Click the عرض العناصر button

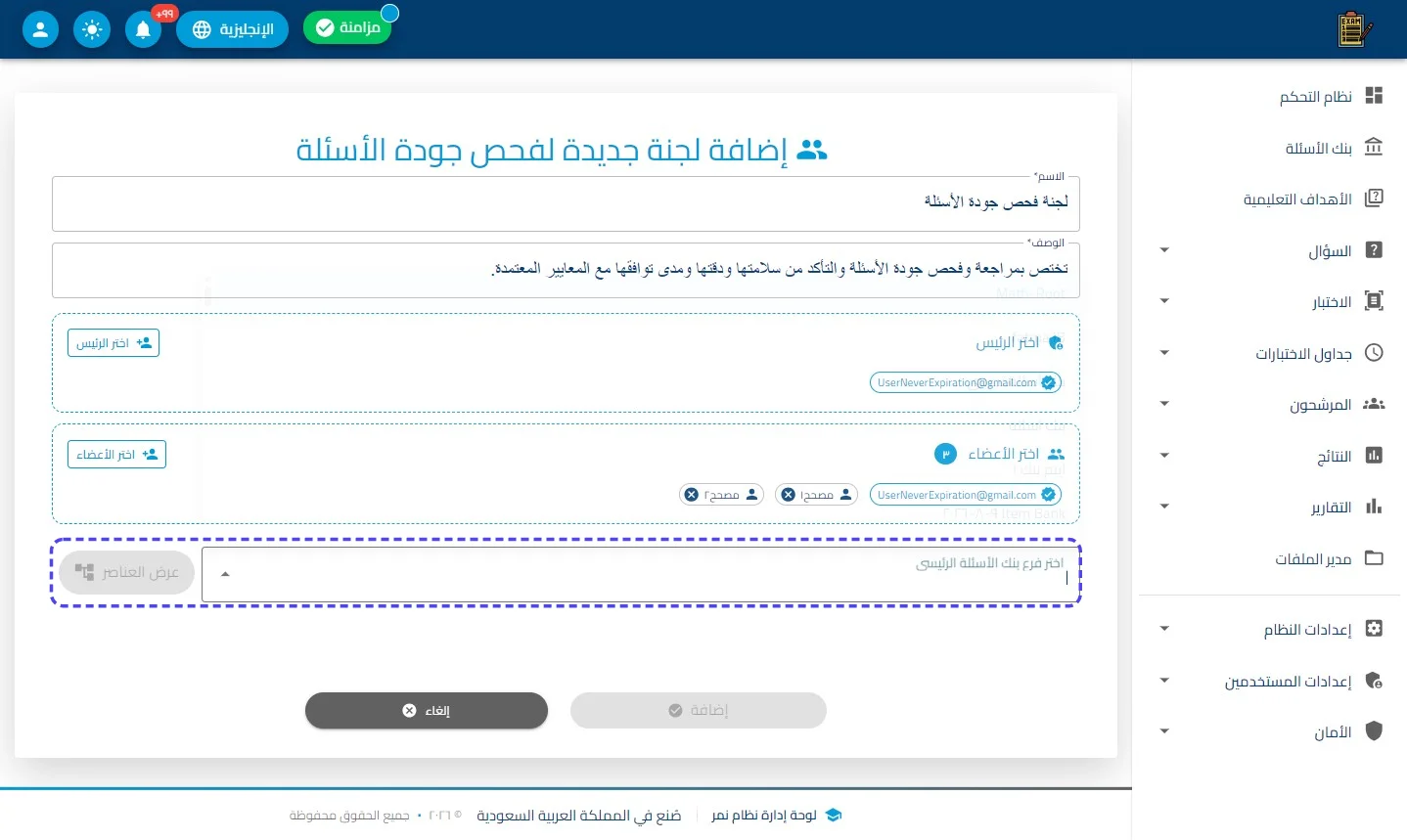click(x=127, y=572)
